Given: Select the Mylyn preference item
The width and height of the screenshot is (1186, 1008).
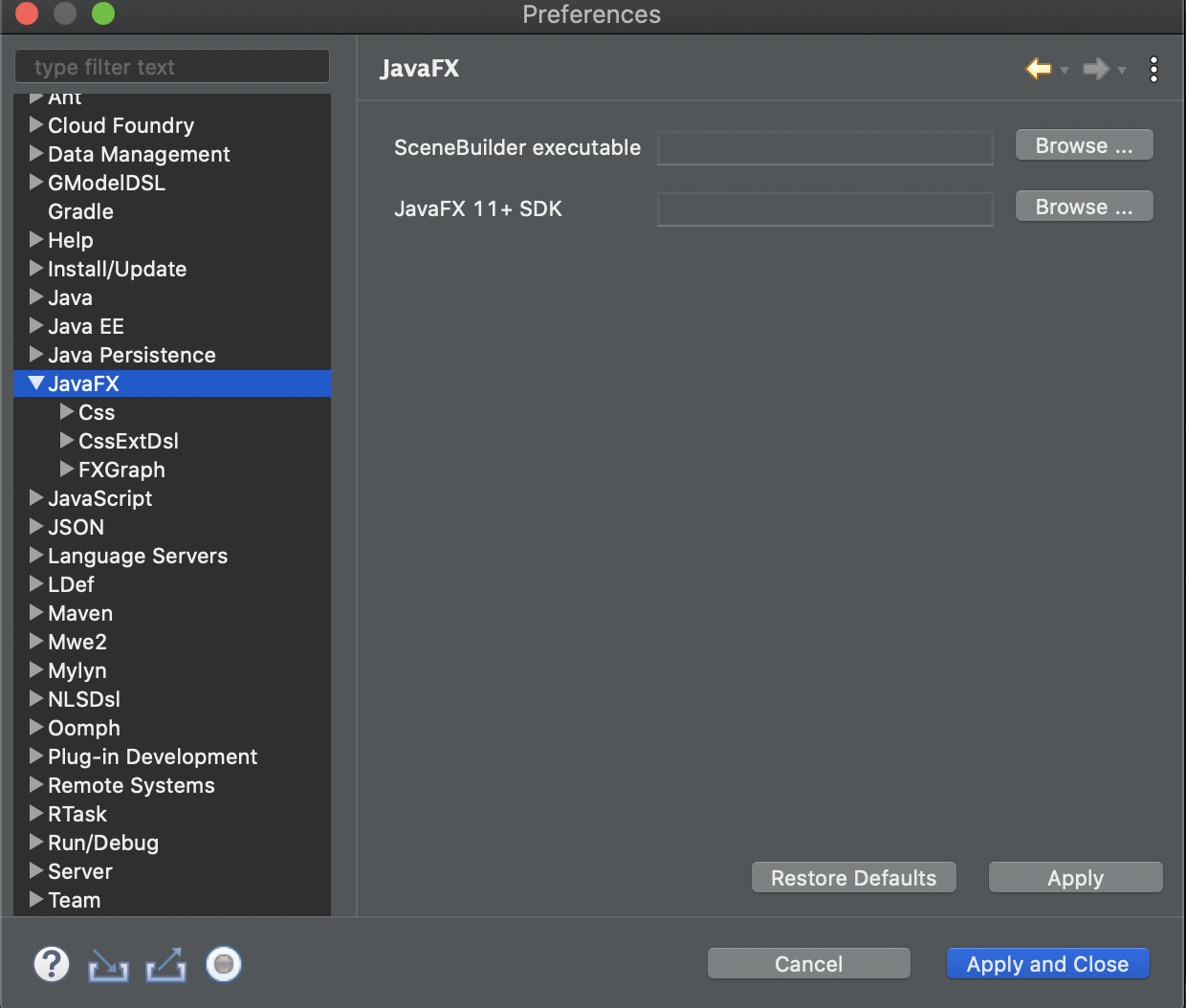Looking at the screenshot, I should coord(77,670).
